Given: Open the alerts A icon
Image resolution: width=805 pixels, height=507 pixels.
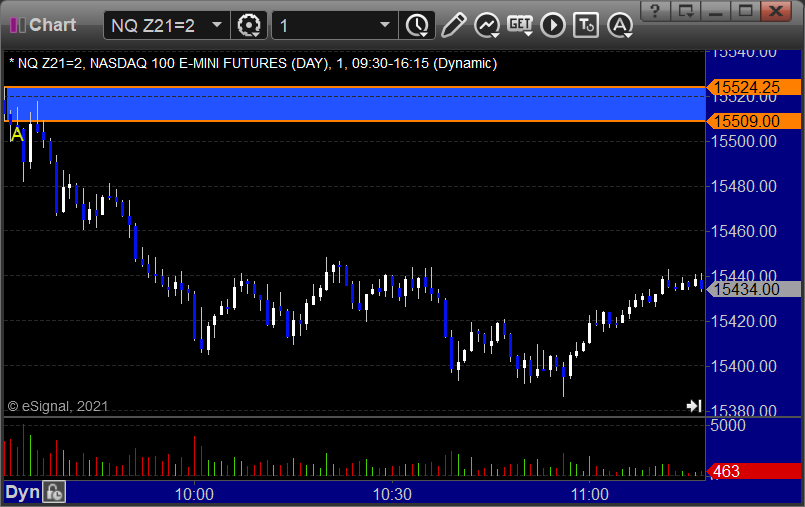Looking at the screenshot, I should 620,25.
